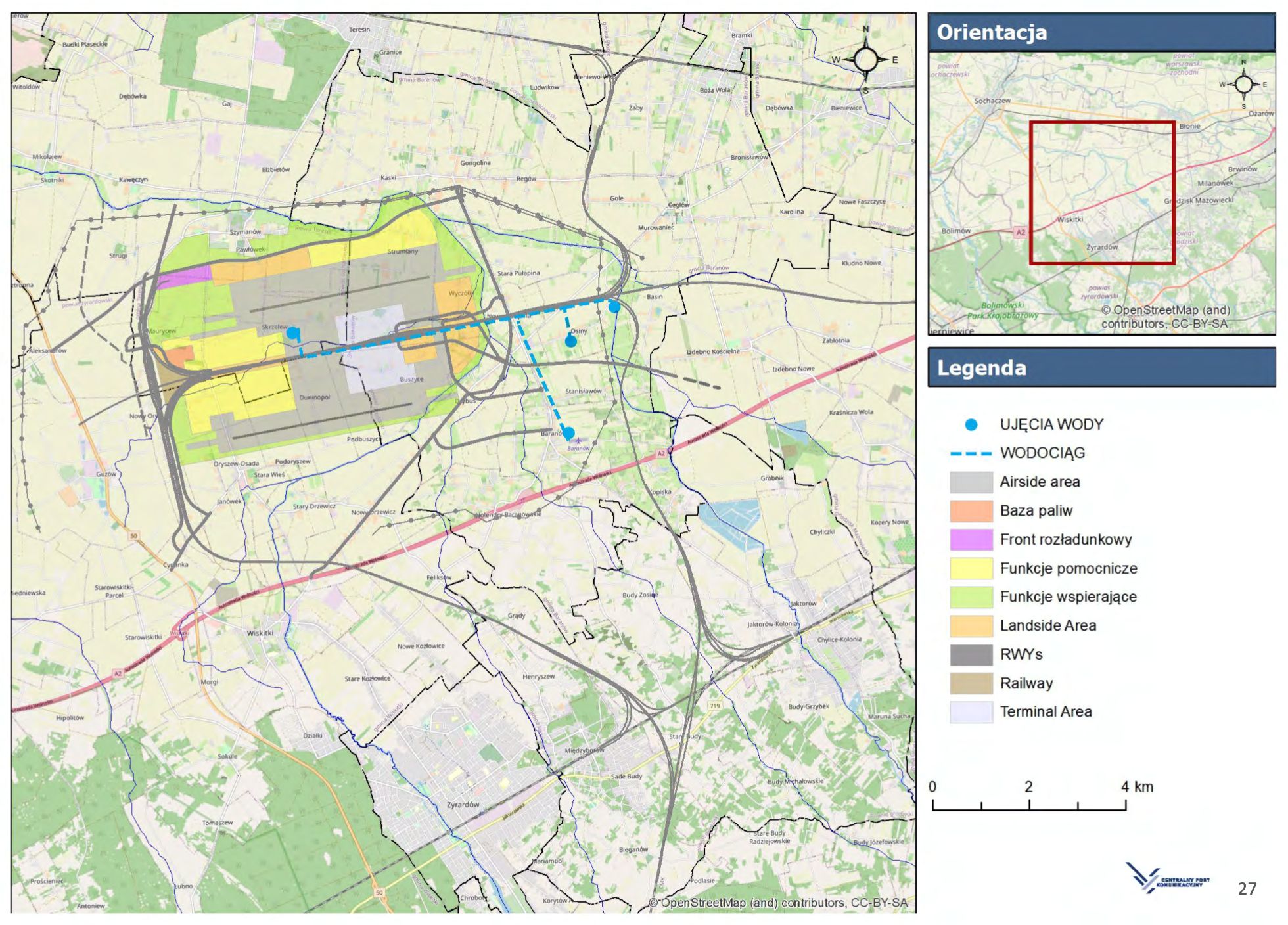Click the main map compass rose

865,60
